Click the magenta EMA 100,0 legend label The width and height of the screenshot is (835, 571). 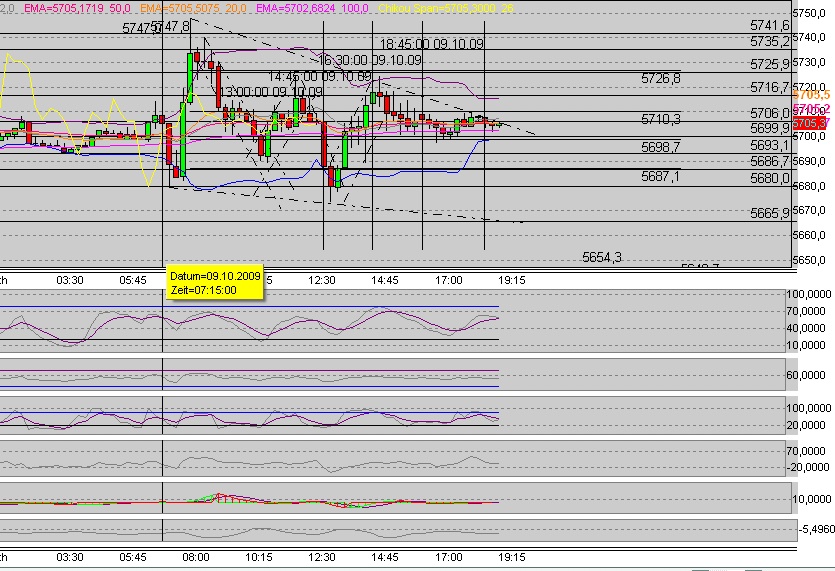click(x=313, y=9)
